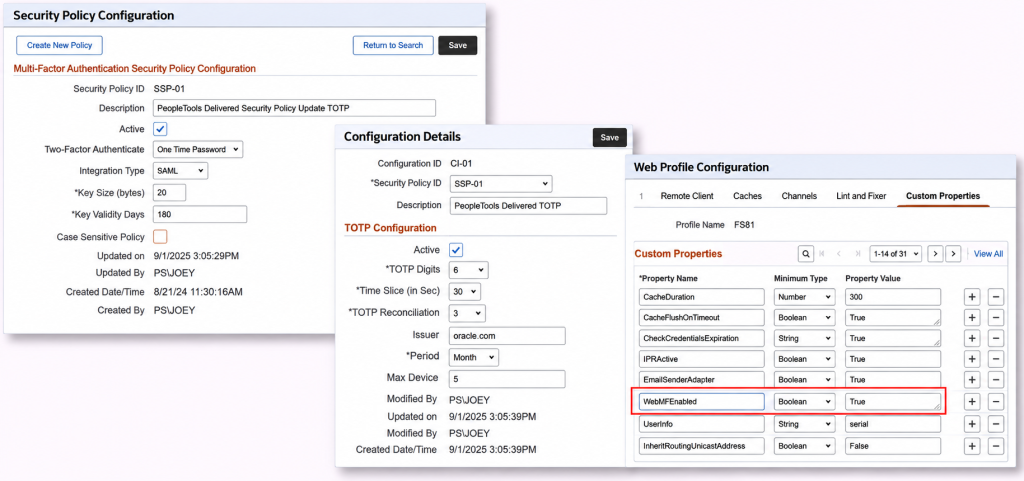This screenshot has width=1024, height=481.
Task: Open the Integration Type dropdown showing SAML
Action: 180,171
